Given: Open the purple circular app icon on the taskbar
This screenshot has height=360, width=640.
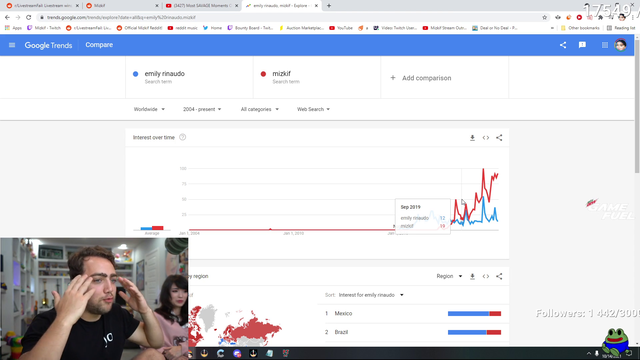Looking at the screenshot, I should coord(237,353).
